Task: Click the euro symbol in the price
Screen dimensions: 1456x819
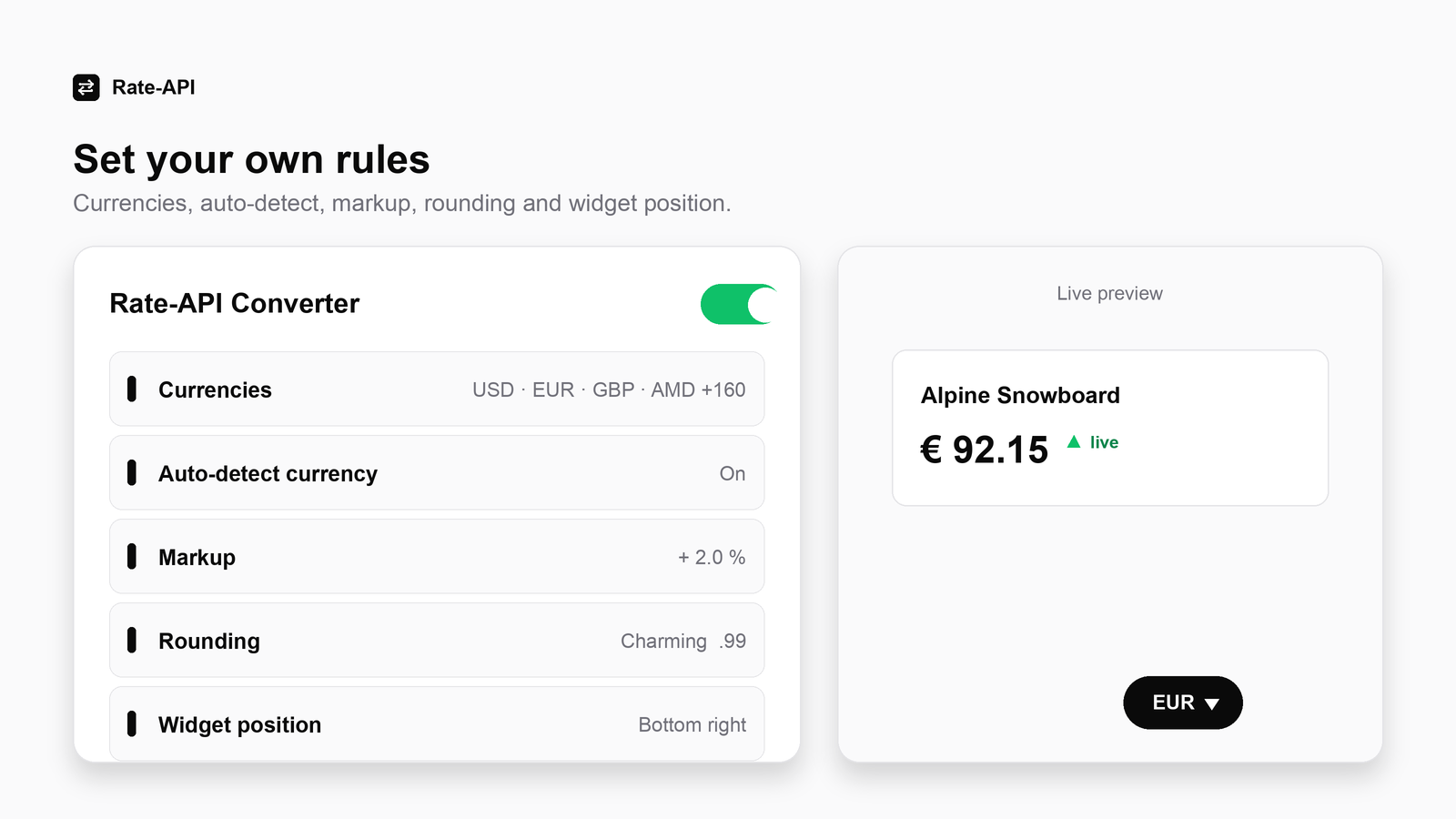Action: (931, 450)
